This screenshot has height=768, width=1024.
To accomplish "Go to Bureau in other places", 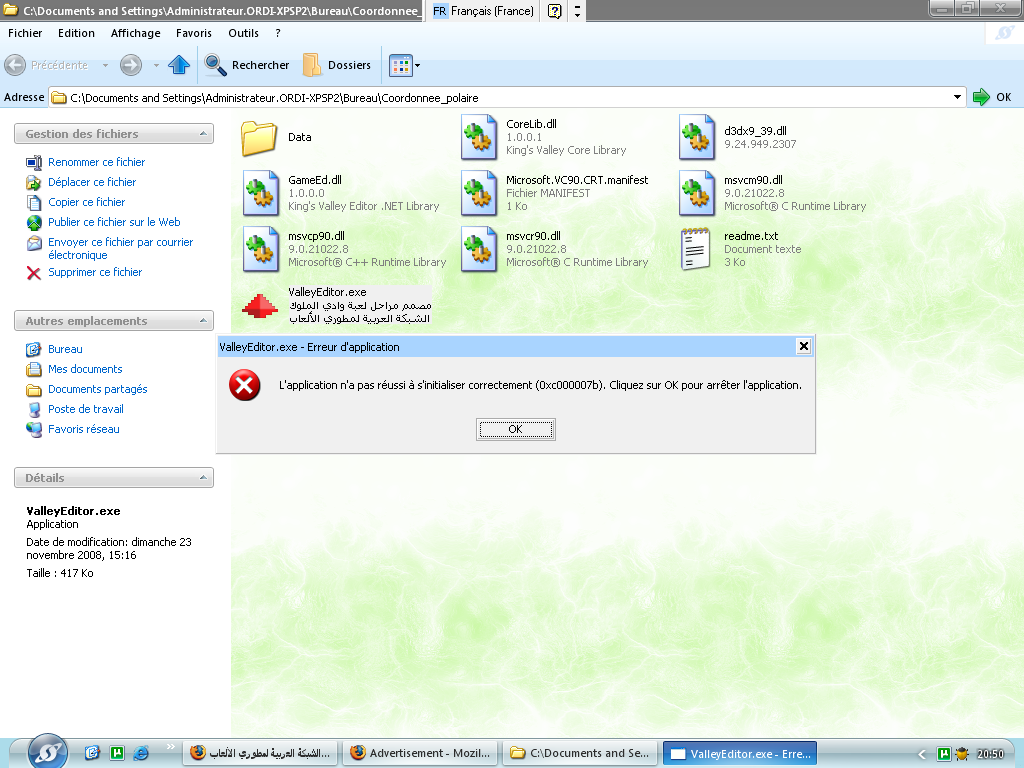I will [65, 349].
